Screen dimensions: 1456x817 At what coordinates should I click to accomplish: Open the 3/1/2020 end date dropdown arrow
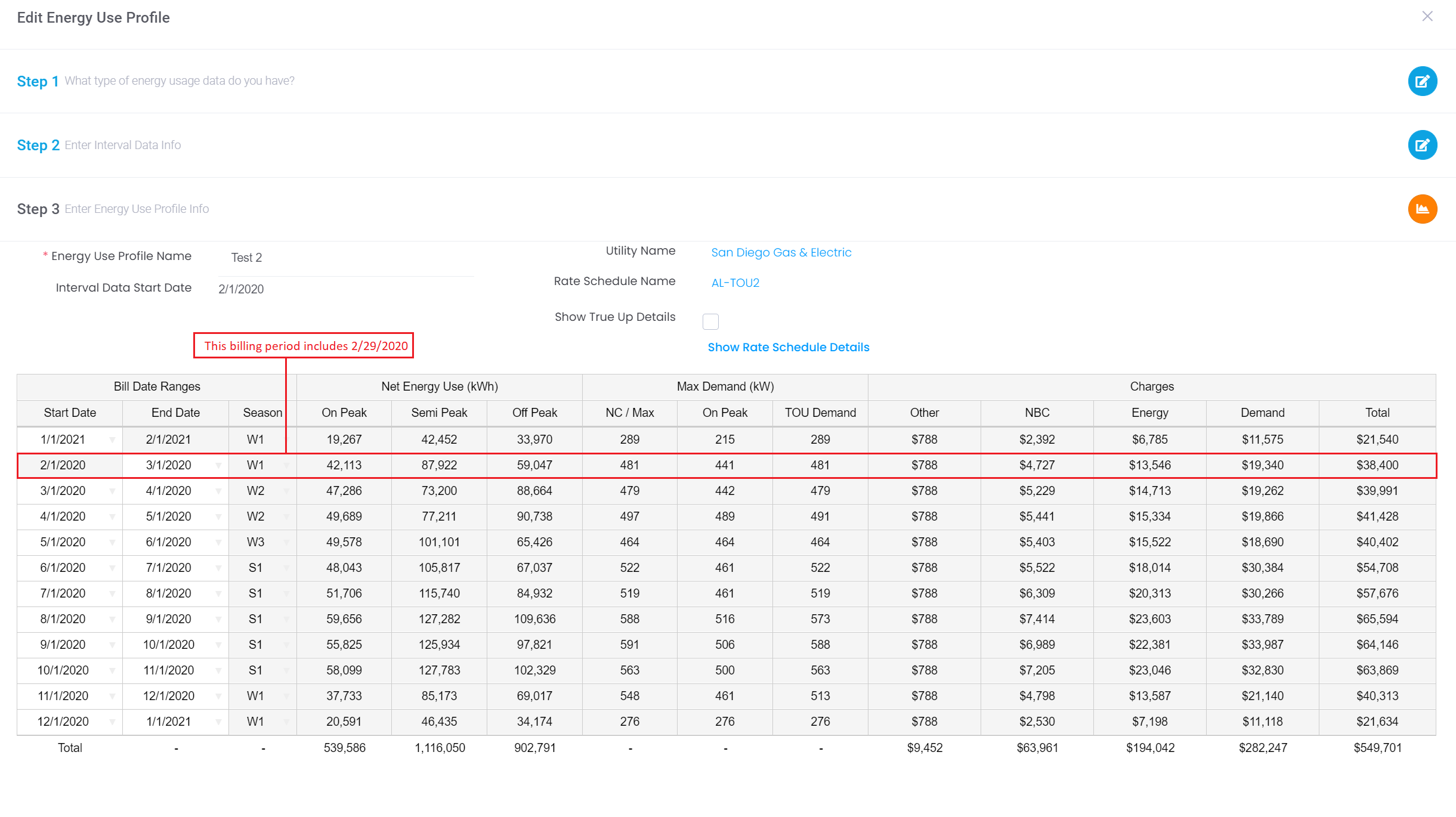(218, 465)
